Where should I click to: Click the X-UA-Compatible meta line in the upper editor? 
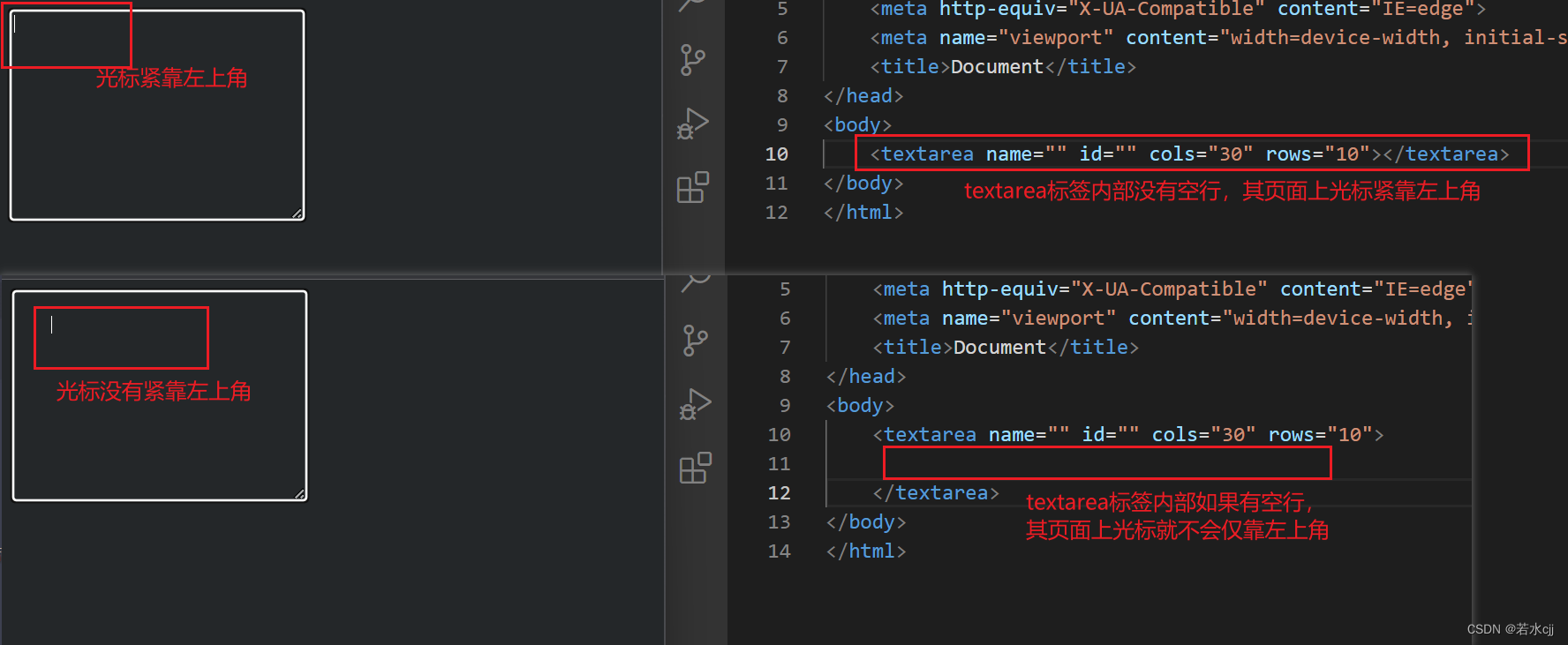(1178, 9)
